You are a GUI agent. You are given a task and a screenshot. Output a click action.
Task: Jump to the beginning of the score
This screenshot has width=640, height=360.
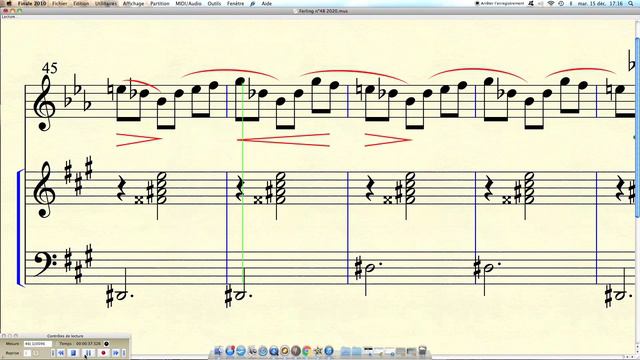pyautogui.click(x=53, y=353)
